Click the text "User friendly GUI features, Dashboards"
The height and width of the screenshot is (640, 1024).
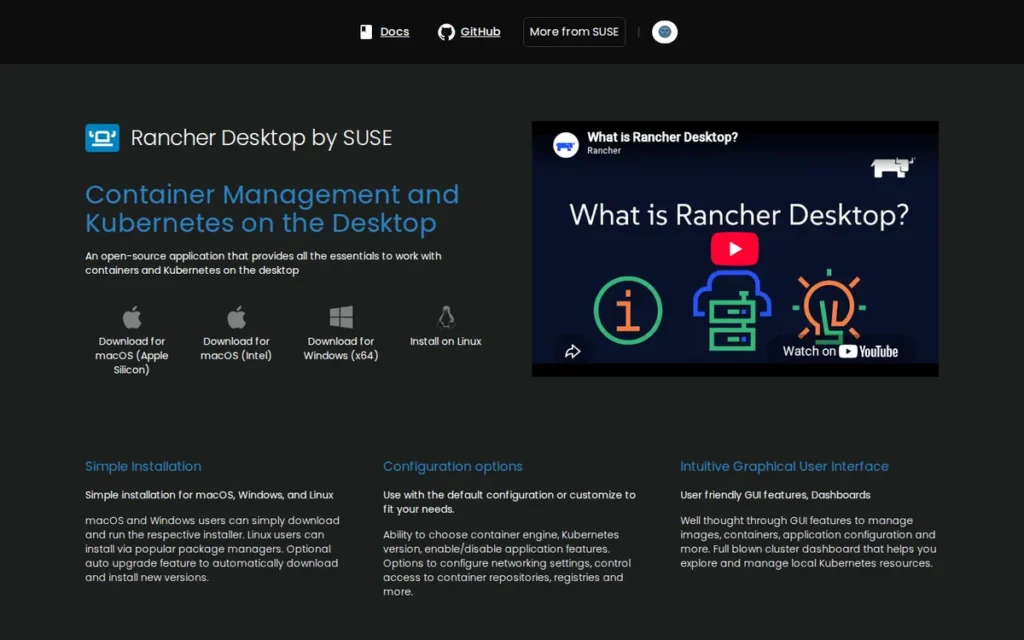point(775,495)
